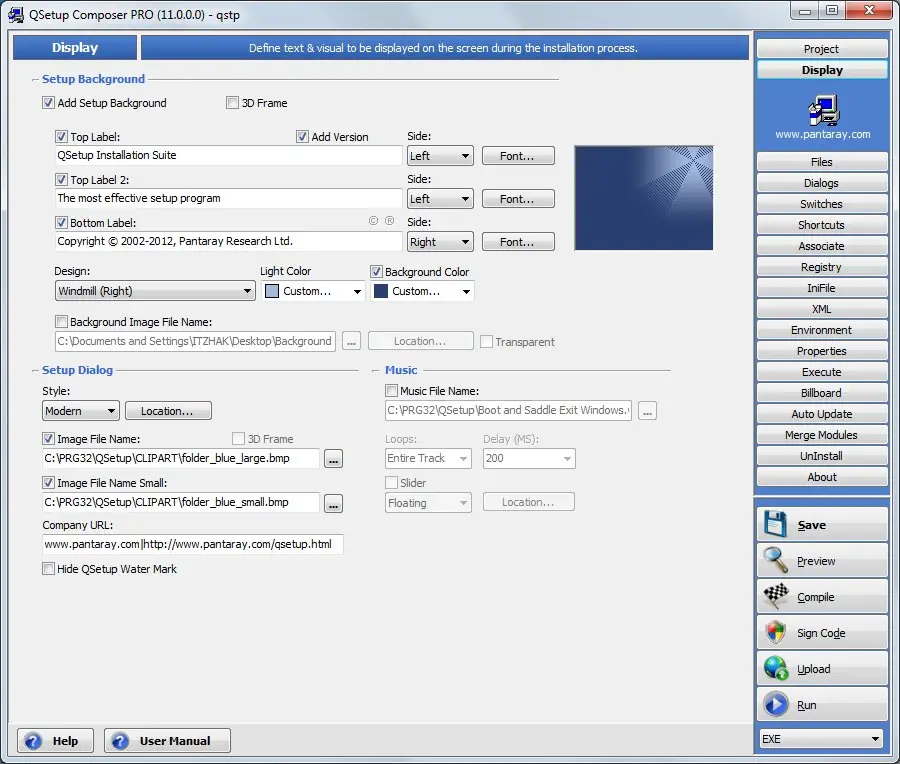
Task: Toggle Add Version checkbox
Action: click(x=302, y=137)
